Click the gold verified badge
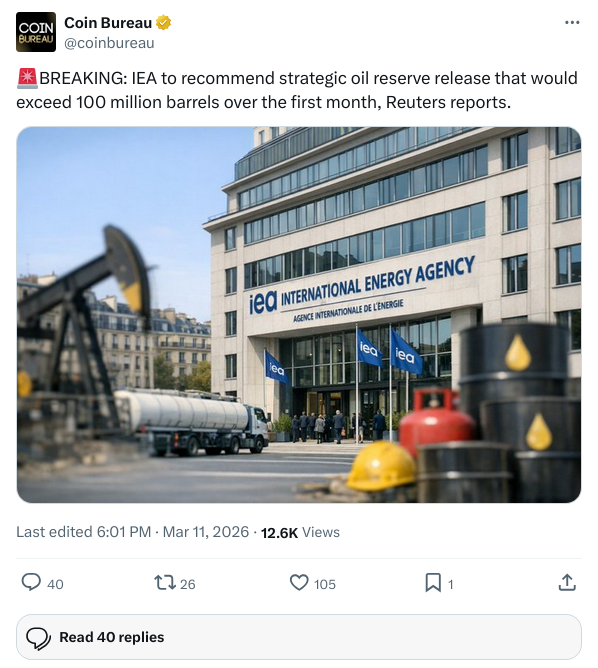The width and height of the screenshot is (598, 668). coord(164,23)
